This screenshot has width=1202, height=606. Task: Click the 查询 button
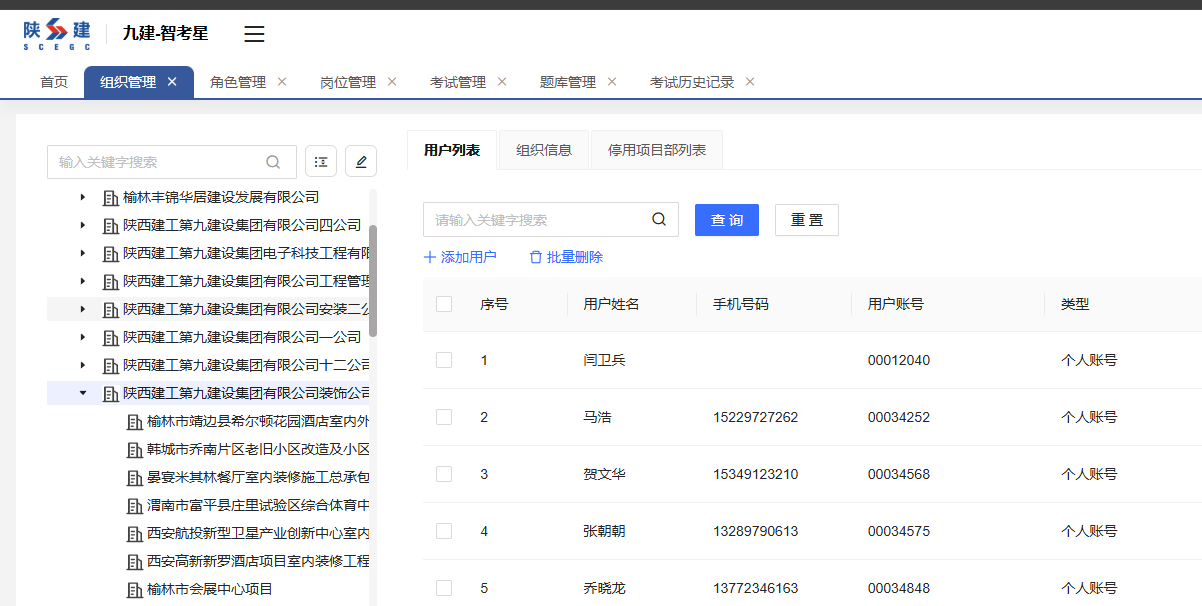pyautogui.click(x=727, y=220)
